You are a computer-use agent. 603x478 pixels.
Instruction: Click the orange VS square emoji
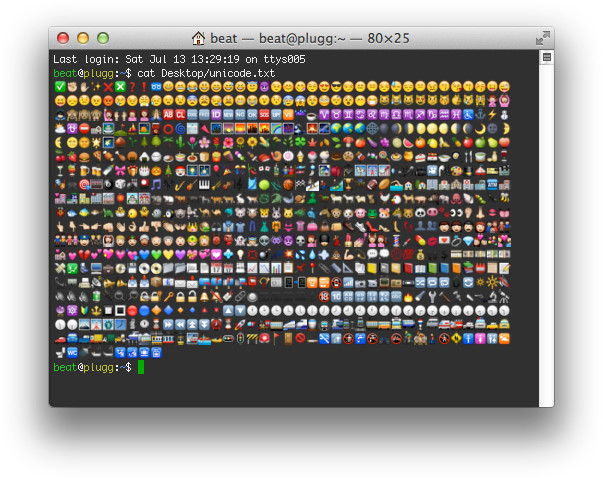288,115
